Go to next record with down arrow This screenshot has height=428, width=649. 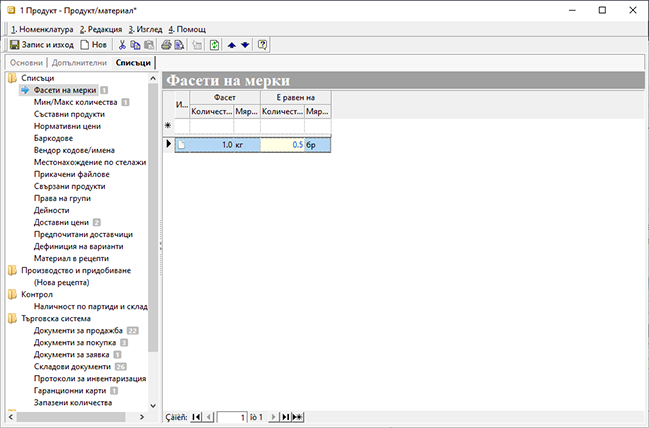(245, 45)
